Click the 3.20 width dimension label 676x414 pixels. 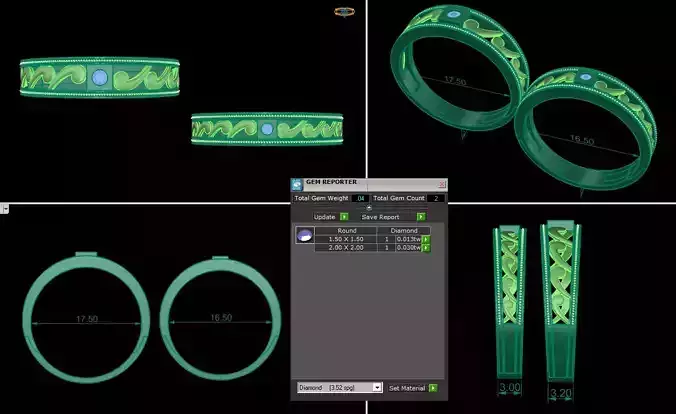(x=561, y=393)
